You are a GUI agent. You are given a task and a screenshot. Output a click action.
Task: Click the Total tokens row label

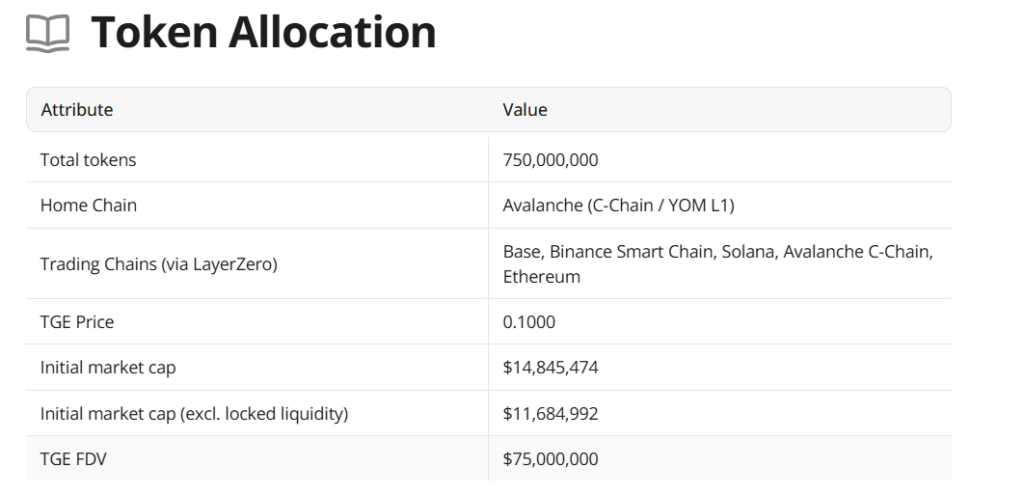88,160
